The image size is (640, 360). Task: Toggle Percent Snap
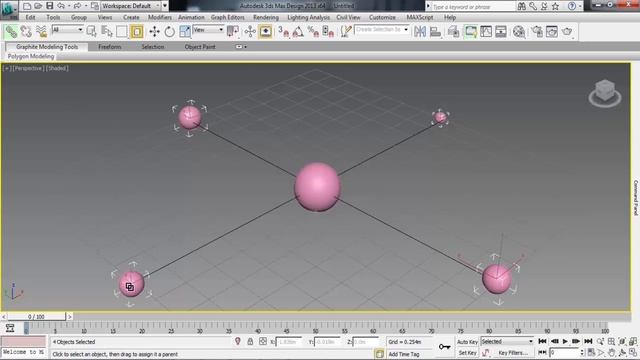point(313,31)
